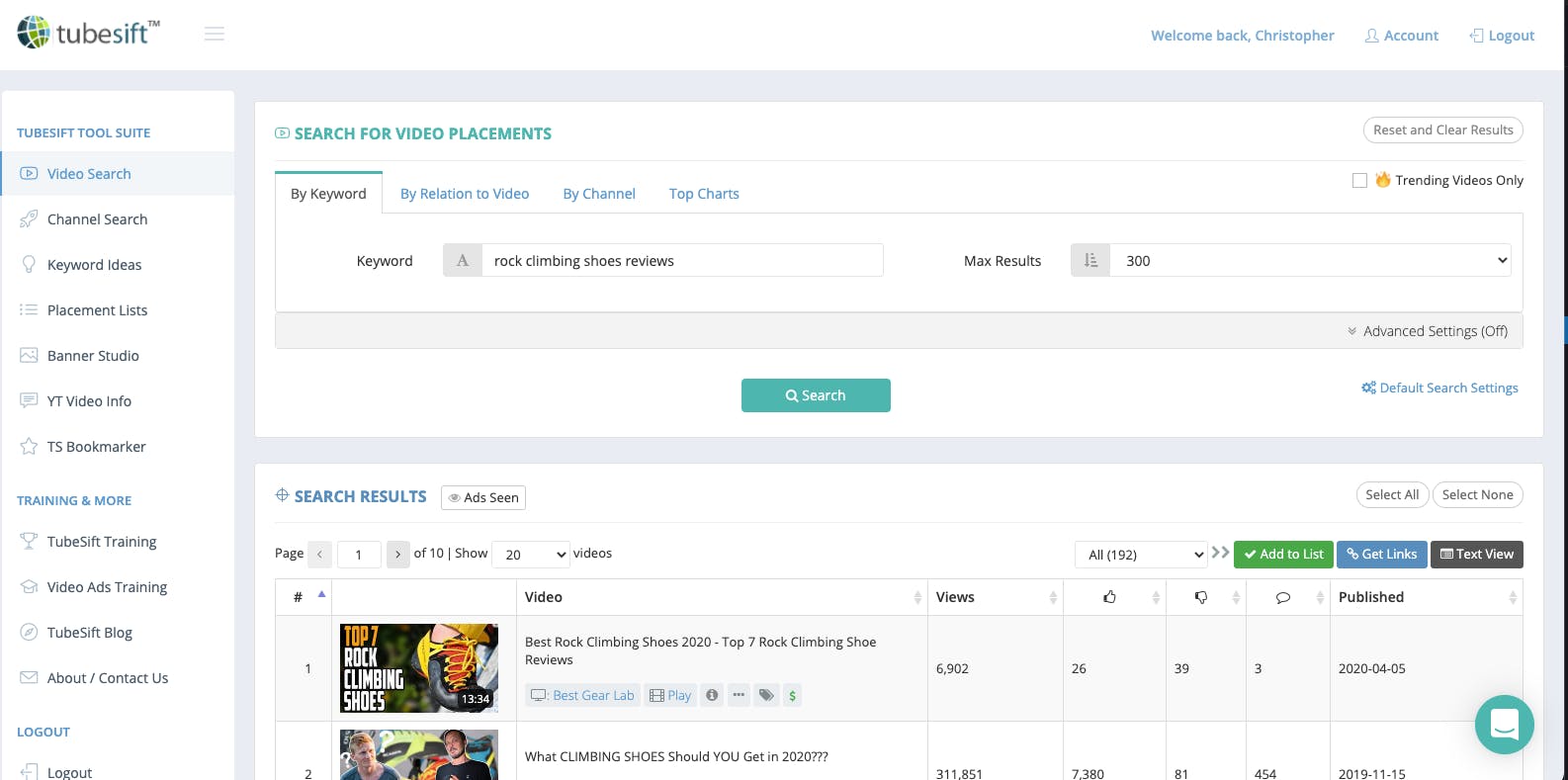Open the Max Results dropdown
This screenshot has height=780, width=1568.
tap(1310, 261)
